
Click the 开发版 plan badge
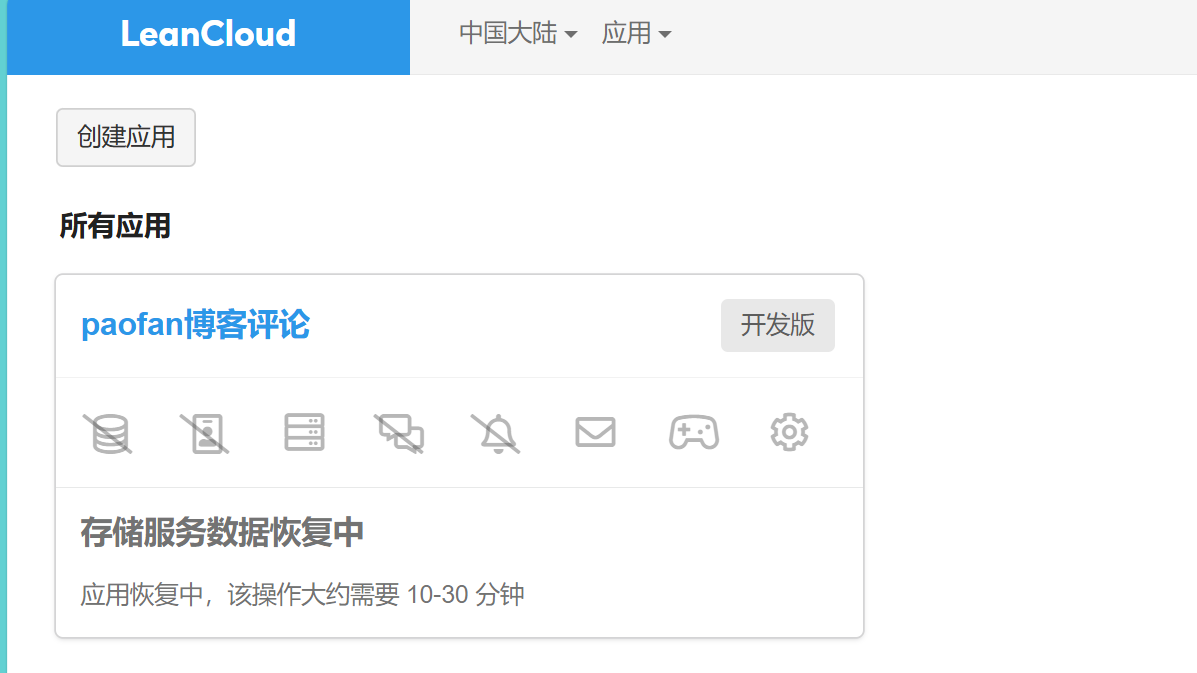pyautogui.click(x=778, y=325)
